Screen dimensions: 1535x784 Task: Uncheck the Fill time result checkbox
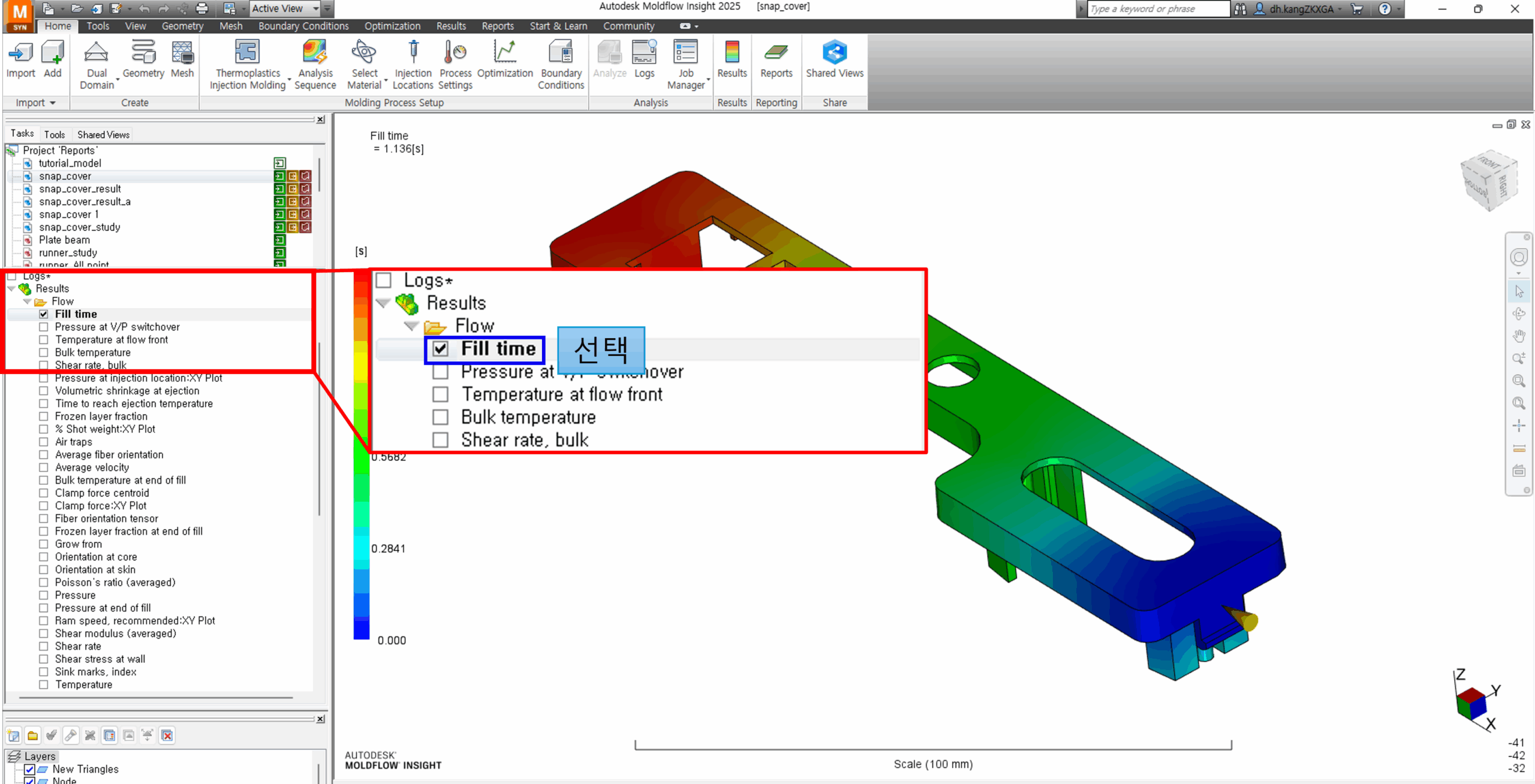(44, 314)
